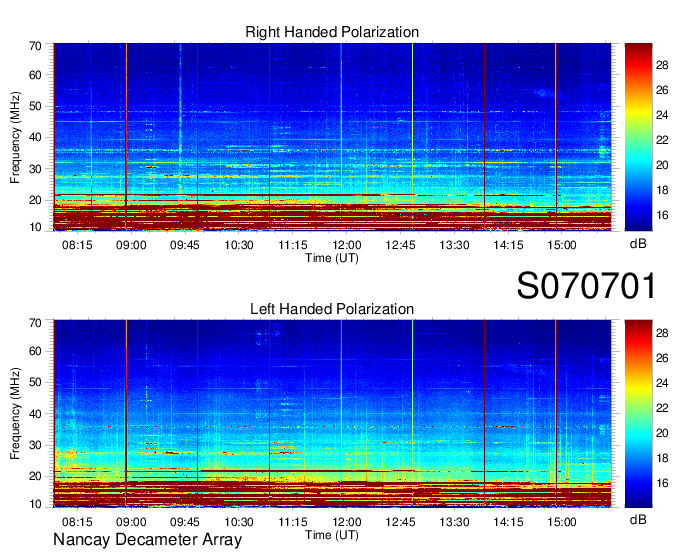Click "Time (UT)" label under Right Handed plot
Image resolution: width=680 pixels, height=552 pixels.
(x=332, y=258)
